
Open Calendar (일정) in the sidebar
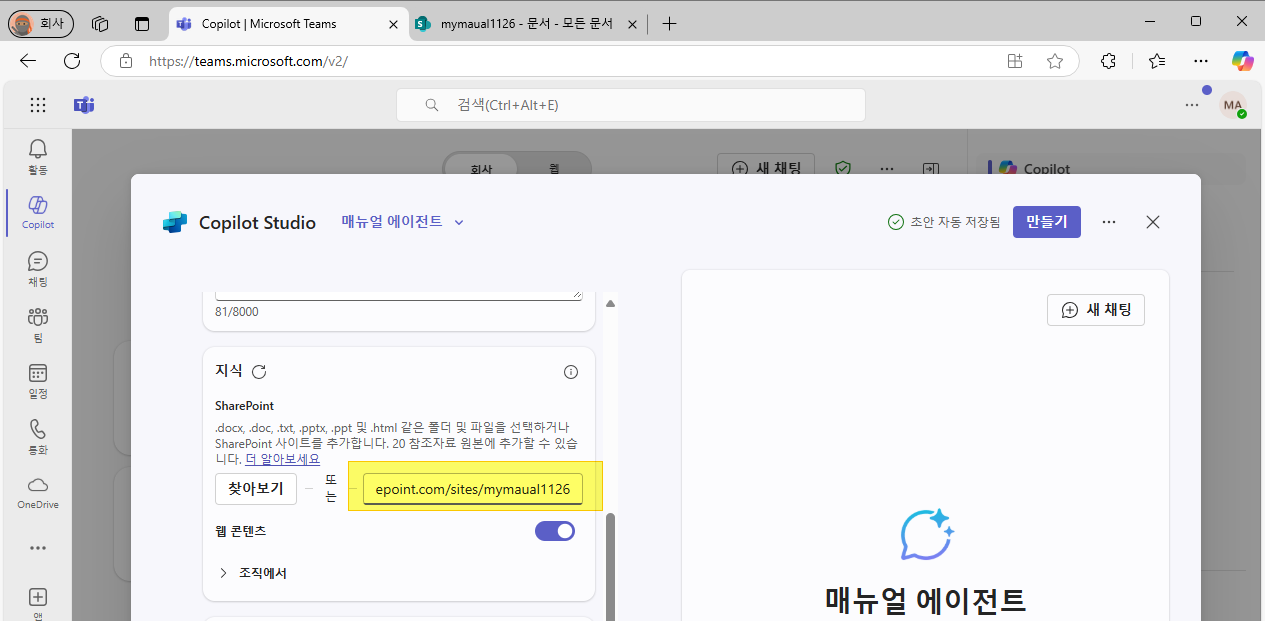[38, 380]
